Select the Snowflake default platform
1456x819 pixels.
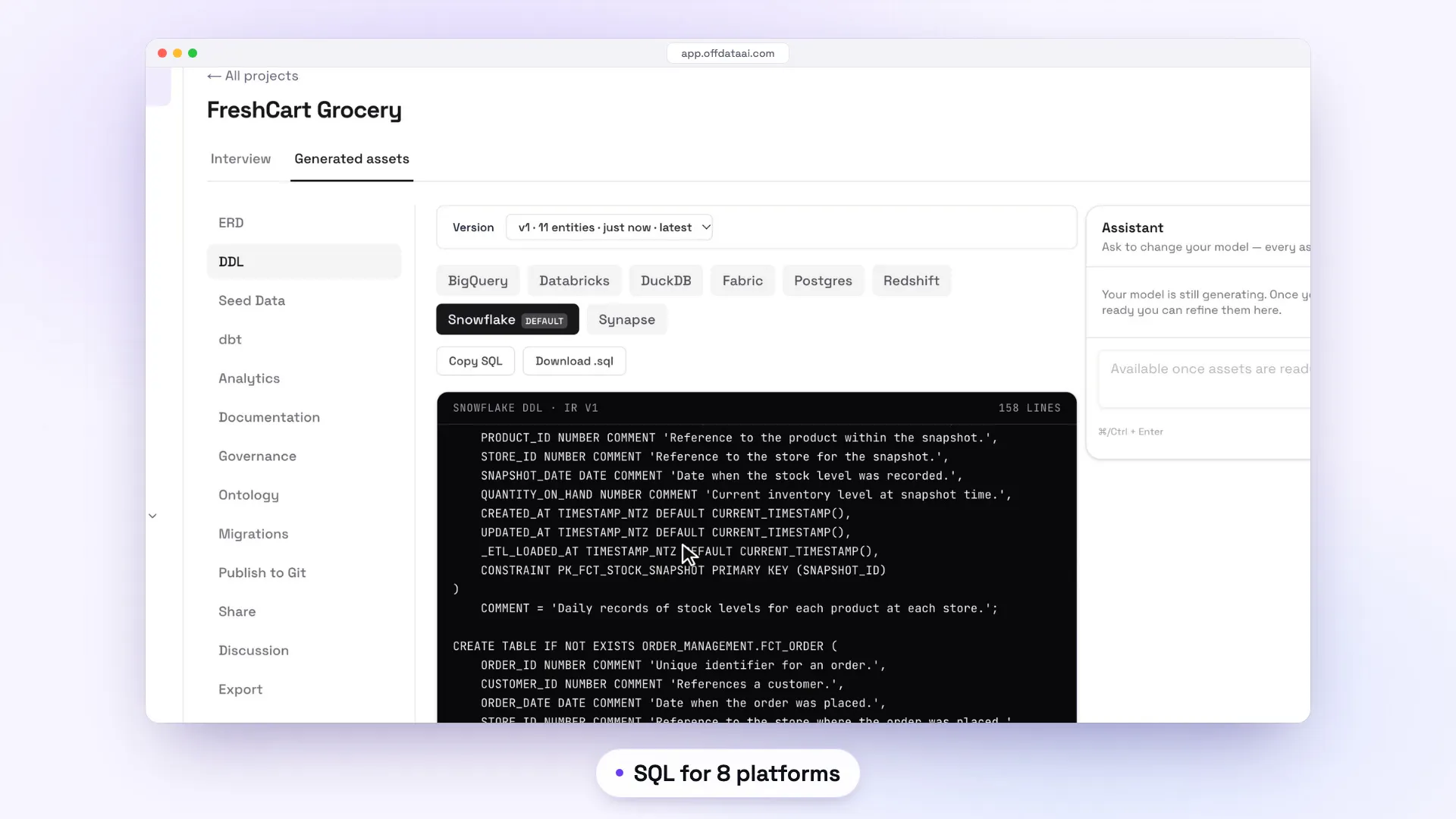(x=507, y=319)
